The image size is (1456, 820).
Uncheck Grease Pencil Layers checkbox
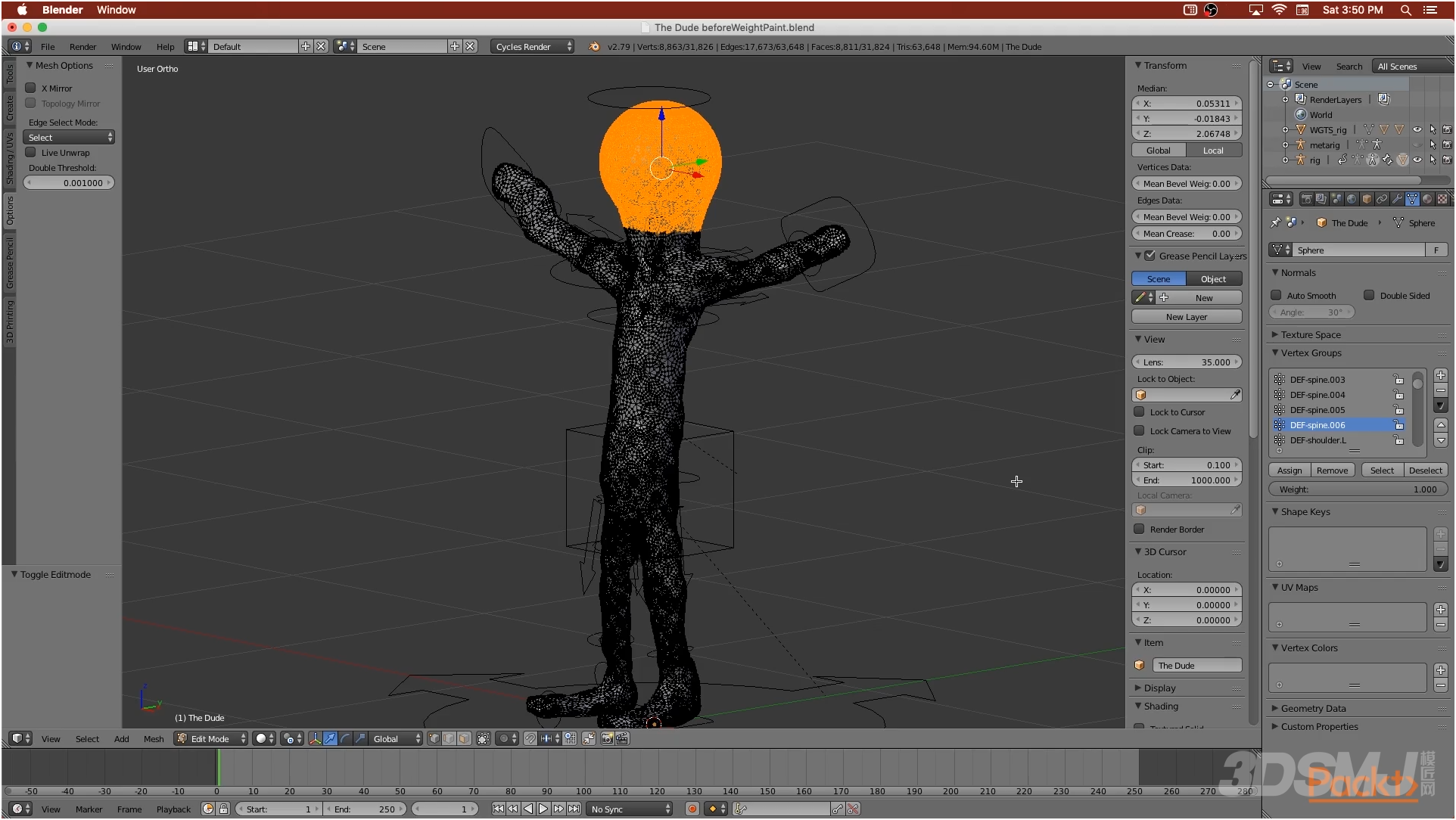1150,256
